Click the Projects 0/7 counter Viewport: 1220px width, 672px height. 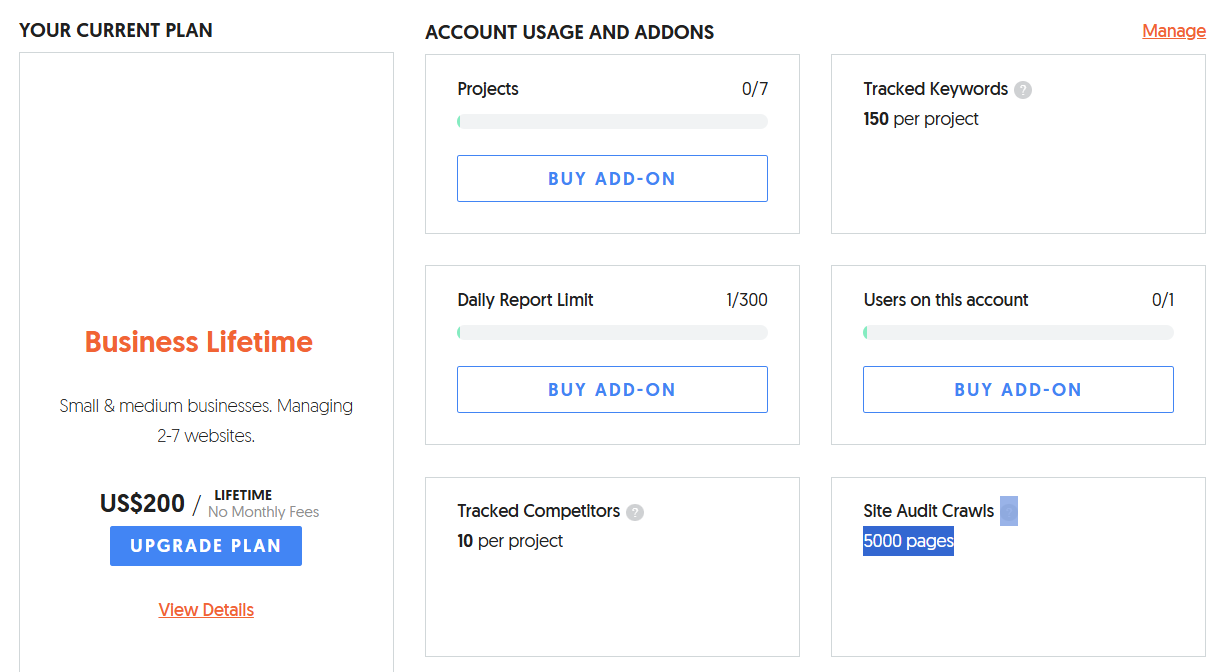pos(755,89)
